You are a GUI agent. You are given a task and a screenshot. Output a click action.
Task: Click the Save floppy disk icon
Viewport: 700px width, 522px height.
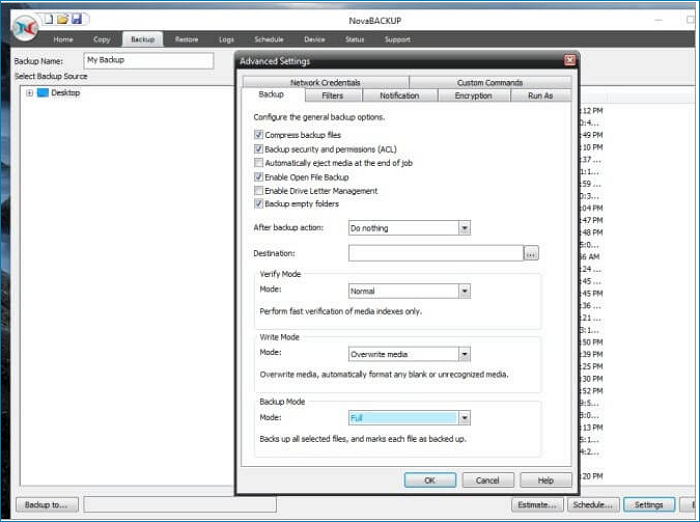coord(76,19)
